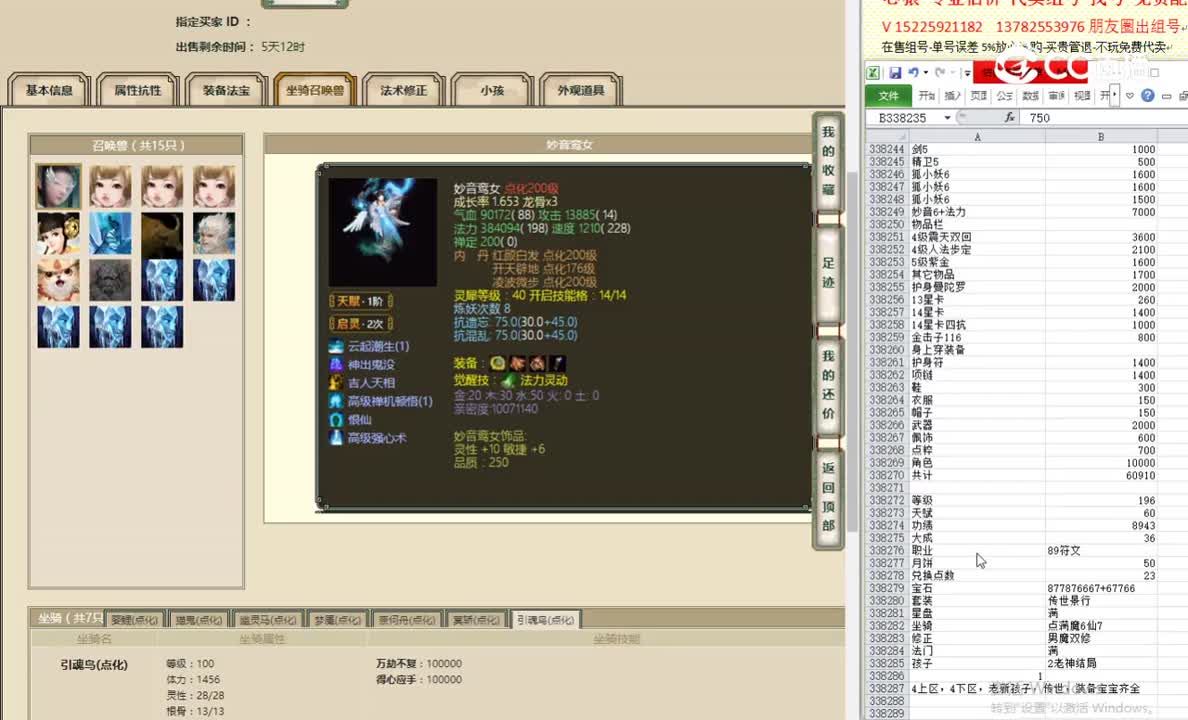Open the Name Box dropdown arrow
This screenshot has width=1188, height=720.
[x=947, y=117]
